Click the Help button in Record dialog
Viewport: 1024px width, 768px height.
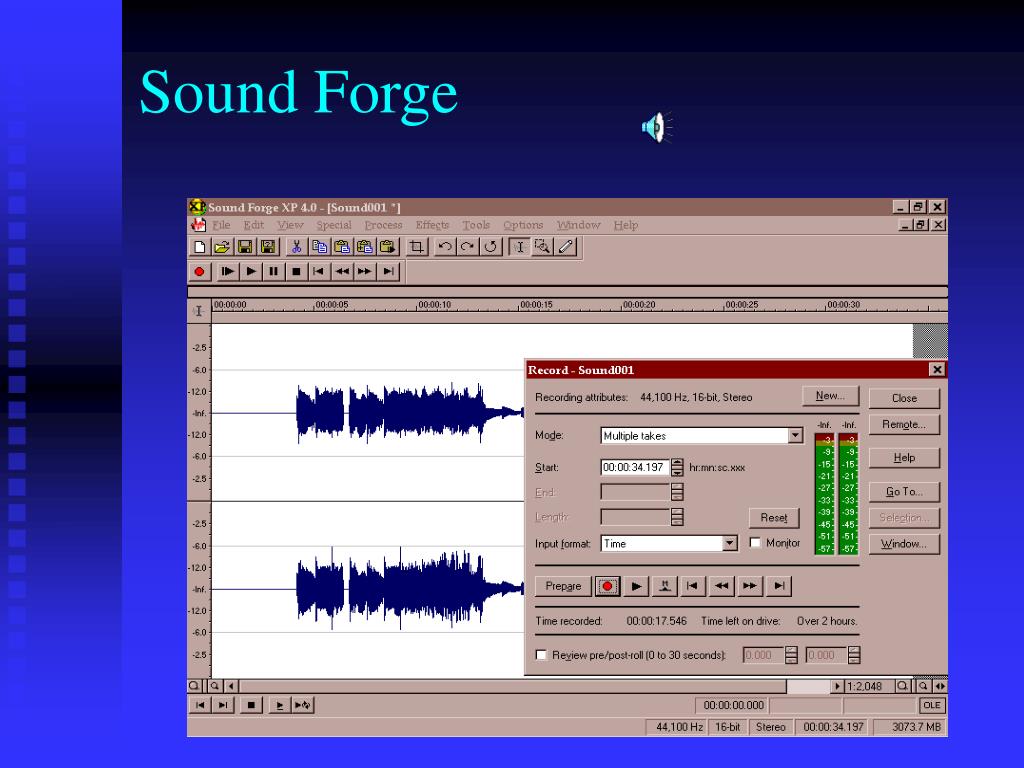point(904,458)
